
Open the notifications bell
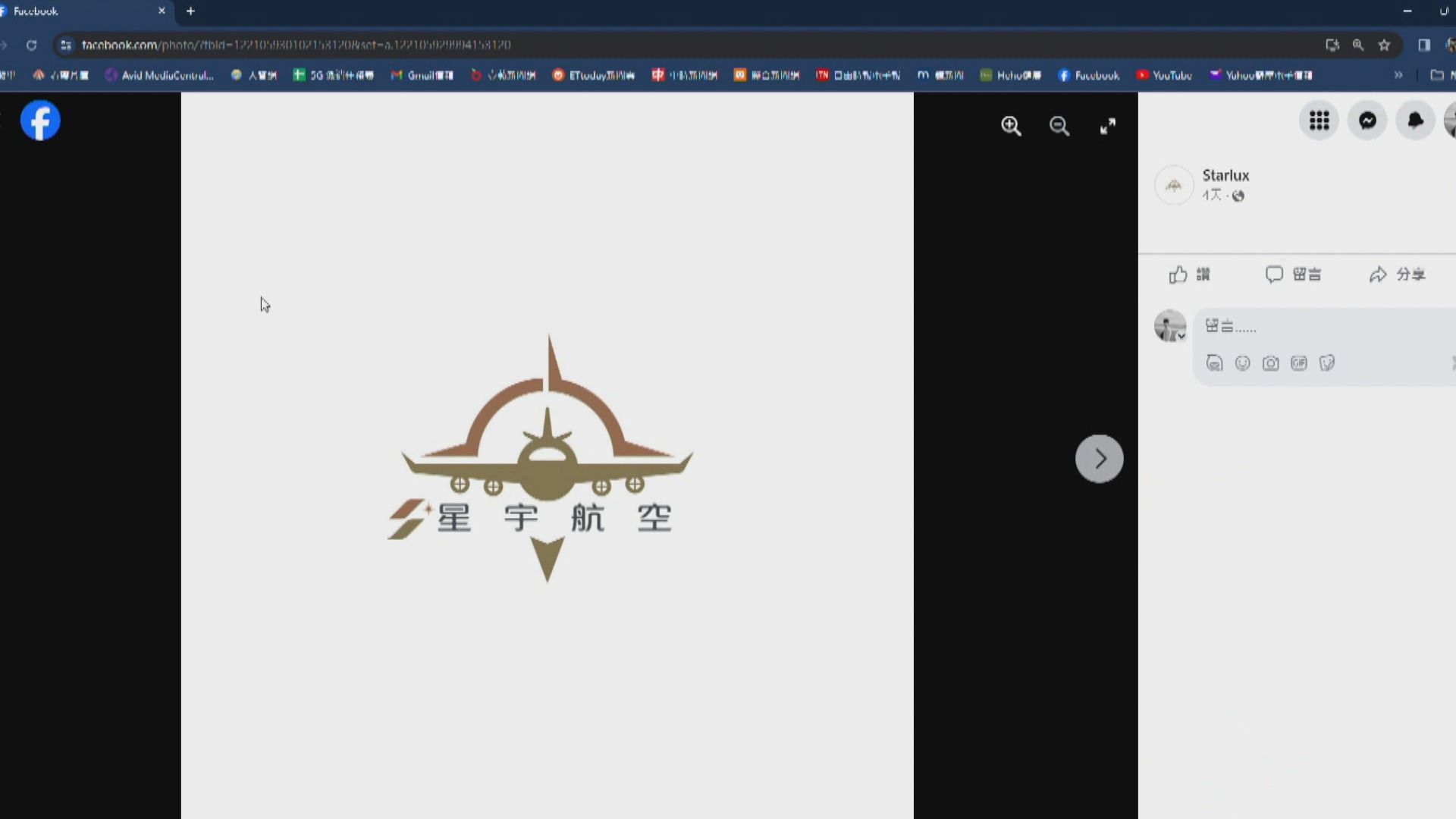coord(1415,121)
